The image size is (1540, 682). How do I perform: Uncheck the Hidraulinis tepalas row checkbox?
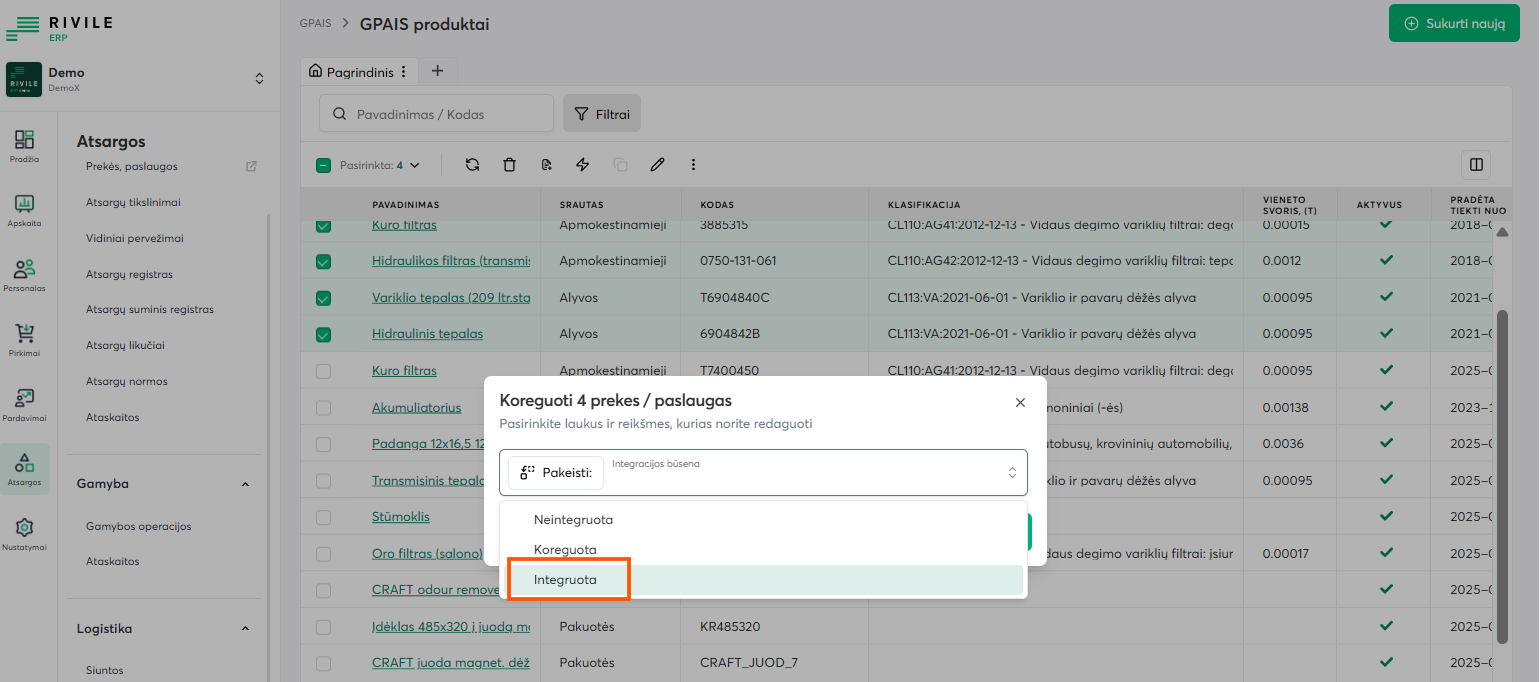[x=323, y=334]
